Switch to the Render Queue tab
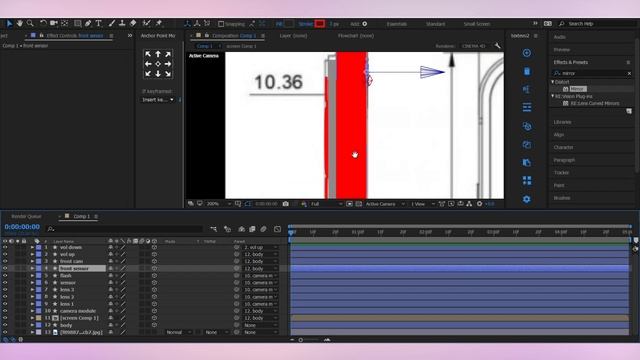The width and height of the screenshot is (640, 360). (x=26, y=216)
